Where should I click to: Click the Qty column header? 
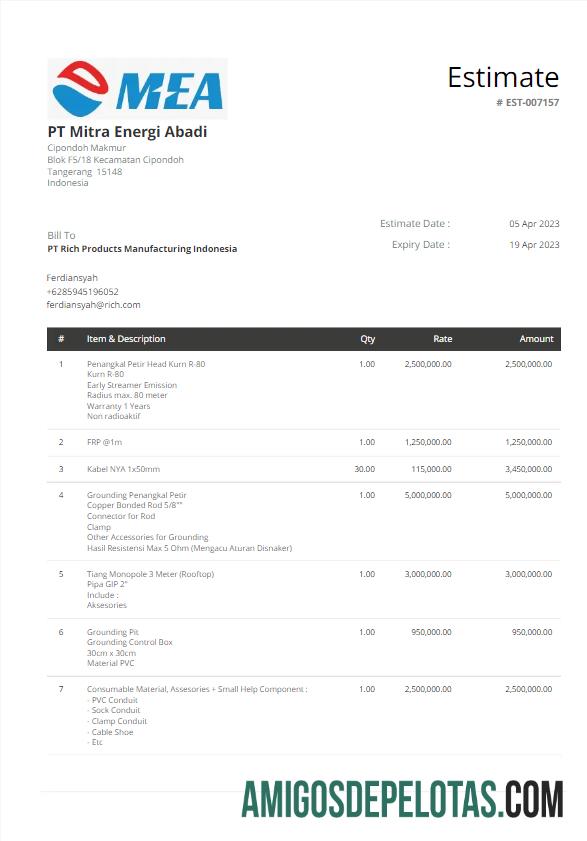[368, 339]
